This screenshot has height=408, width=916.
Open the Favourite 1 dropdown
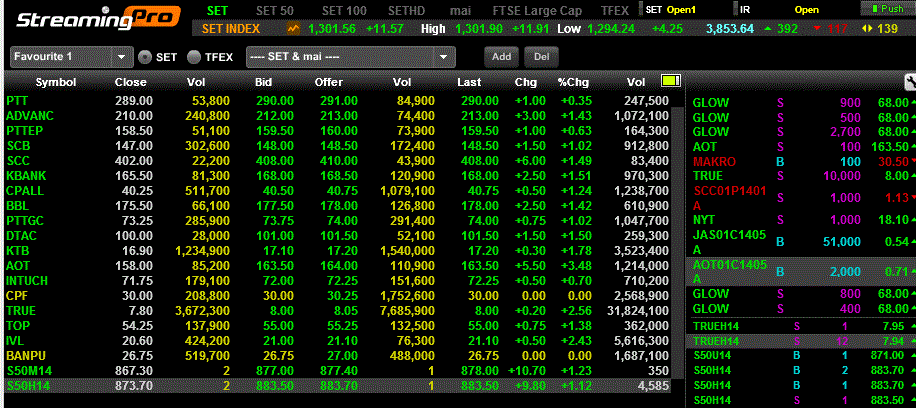pos(72,57)
